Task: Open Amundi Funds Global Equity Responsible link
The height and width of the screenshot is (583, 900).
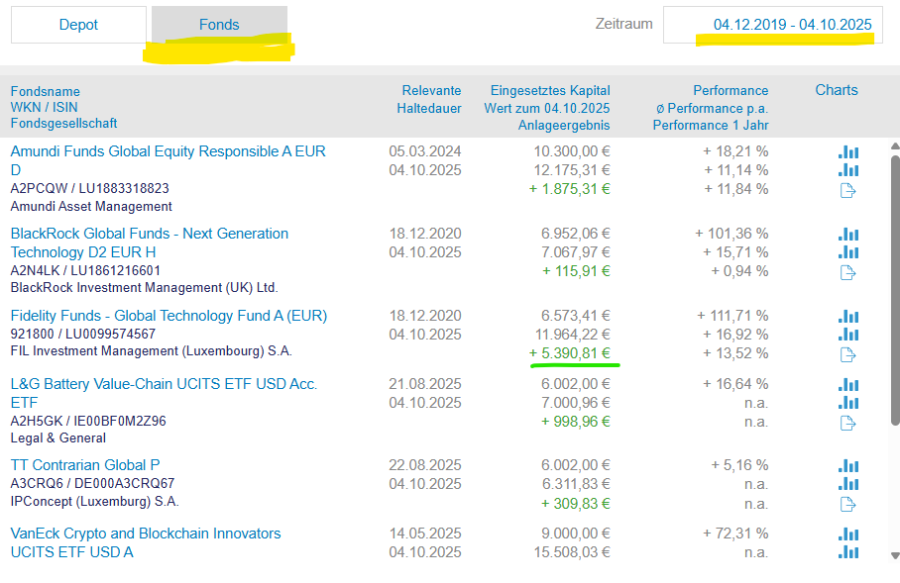Action: pyautogui.click(x=168, y=152)
